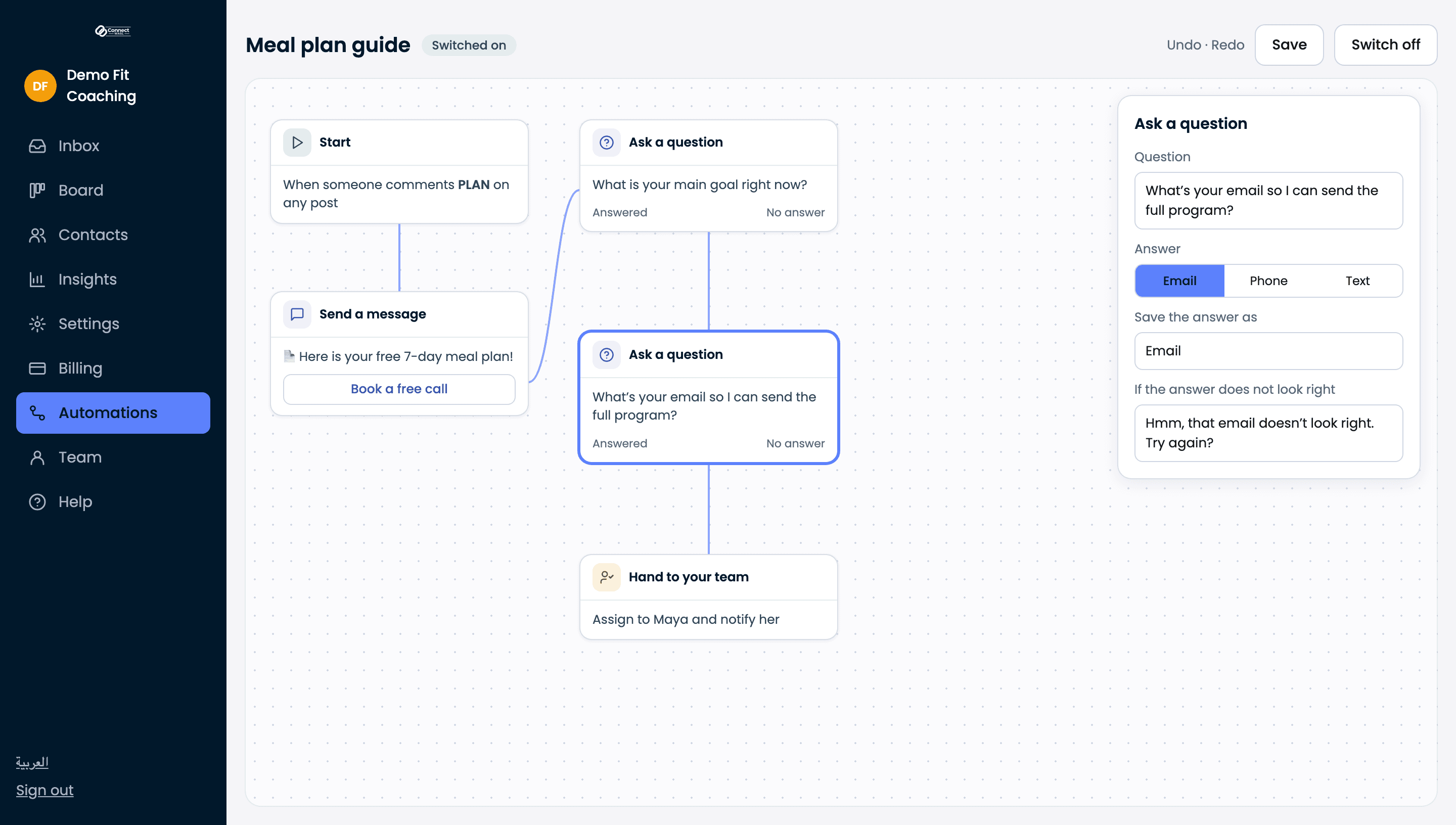Screen dimensions: 1456x825
Task: Click the Help question mark icon
Action: 37,502
